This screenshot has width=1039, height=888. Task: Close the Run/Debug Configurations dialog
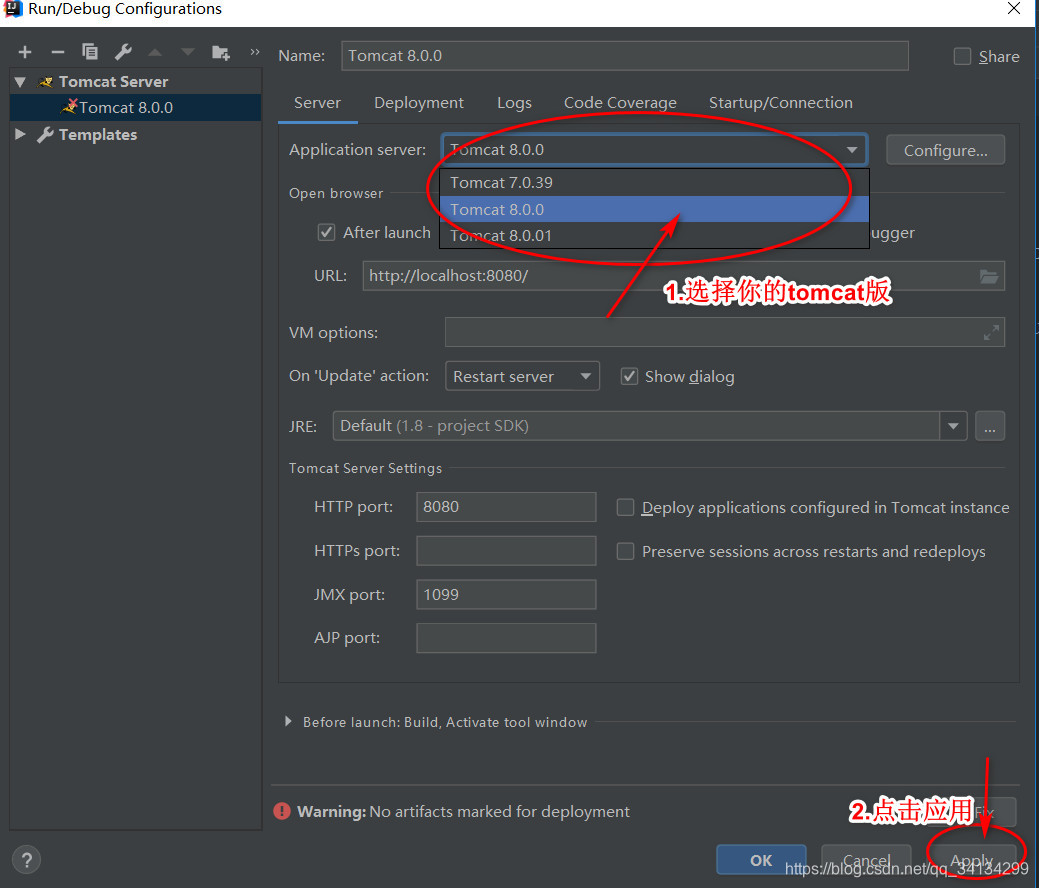[x=1014, y=9]
